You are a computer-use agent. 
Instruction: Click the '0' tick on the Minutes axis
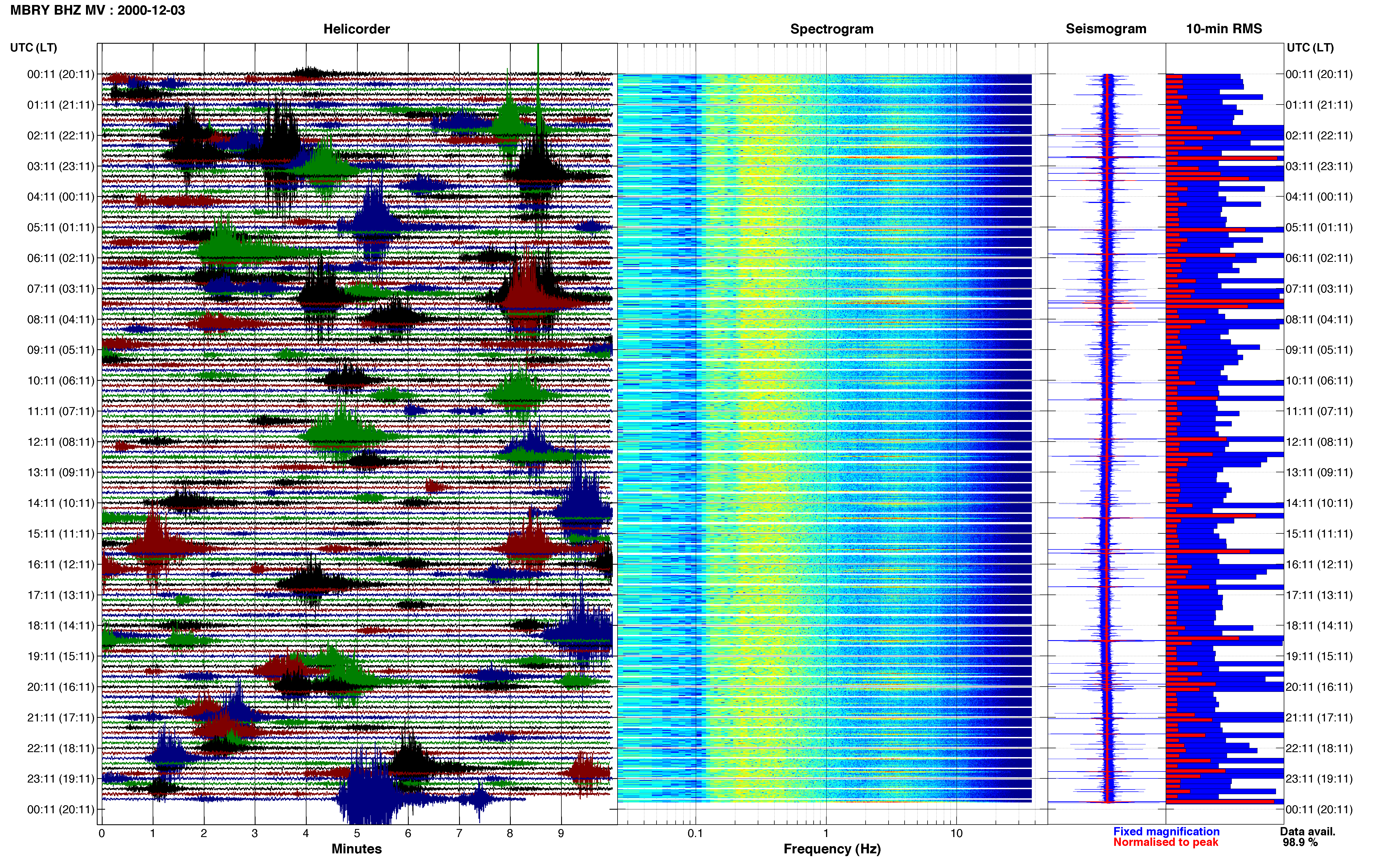(x=101, y=833)
